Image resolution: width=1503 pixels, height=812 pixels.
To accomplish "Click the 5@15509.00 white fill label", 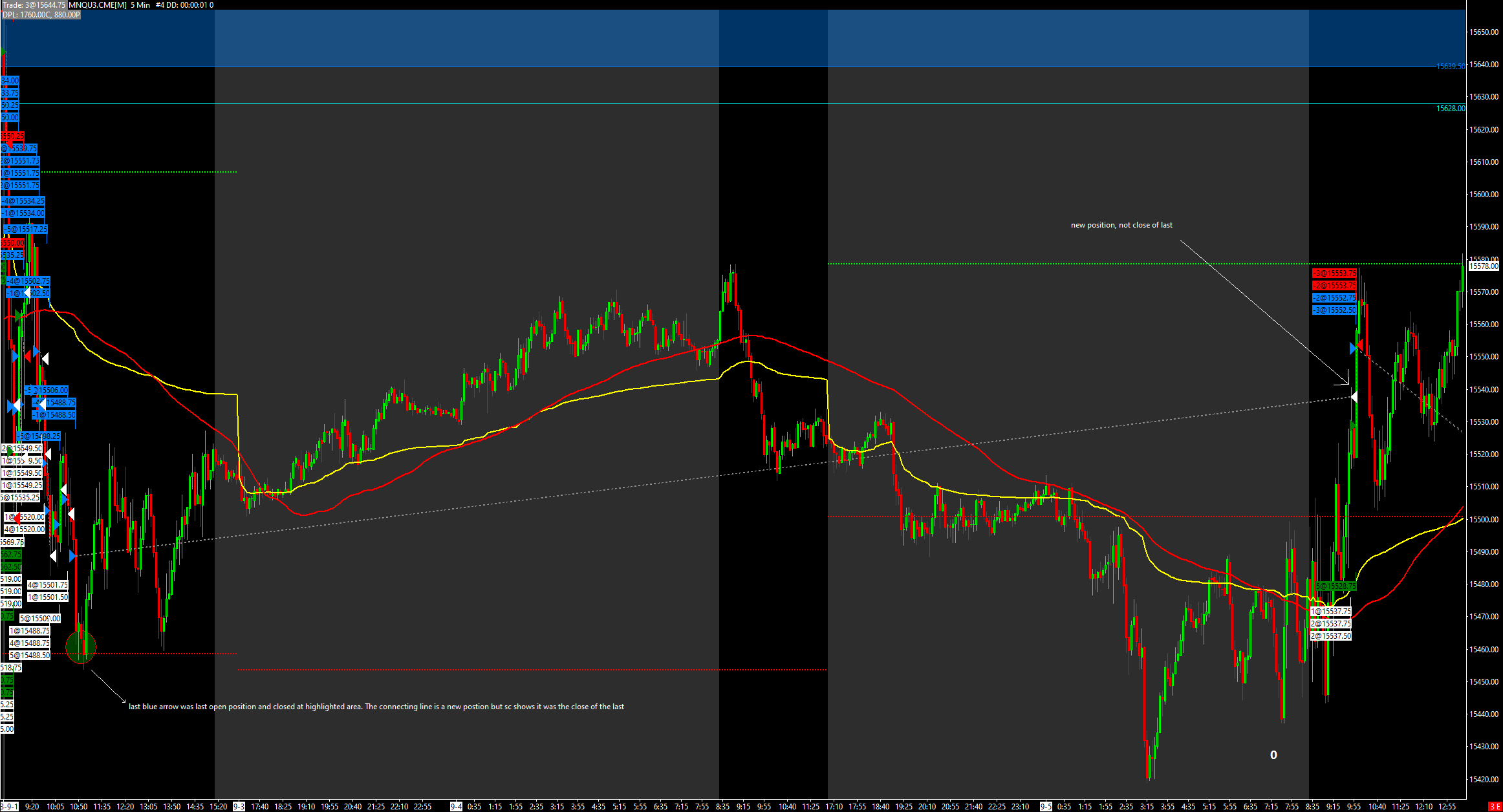I will click(39, 619).
